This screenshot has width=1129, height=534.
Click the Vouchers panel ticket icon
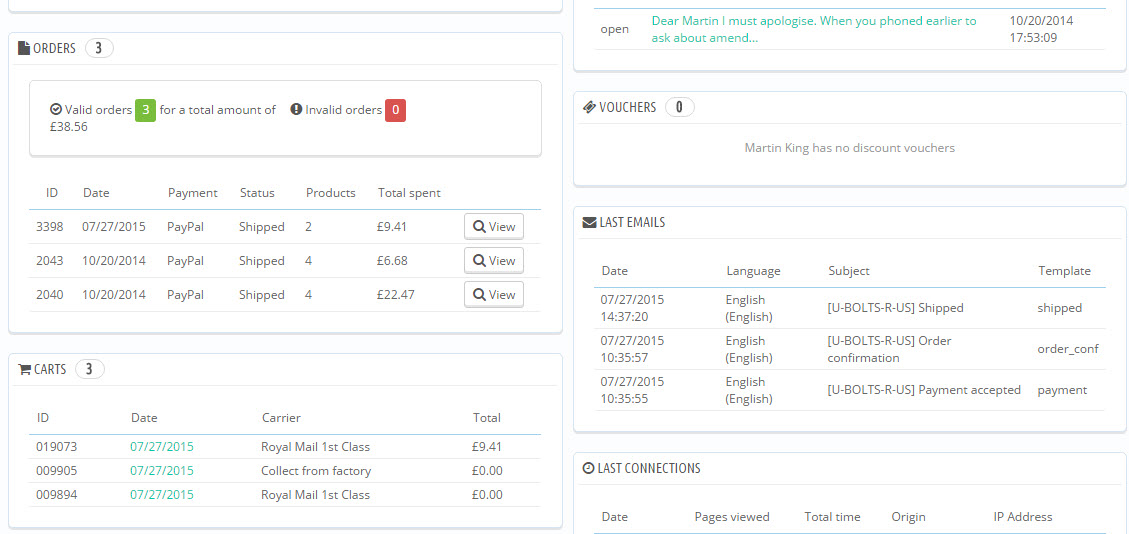[x=589, y=107]
